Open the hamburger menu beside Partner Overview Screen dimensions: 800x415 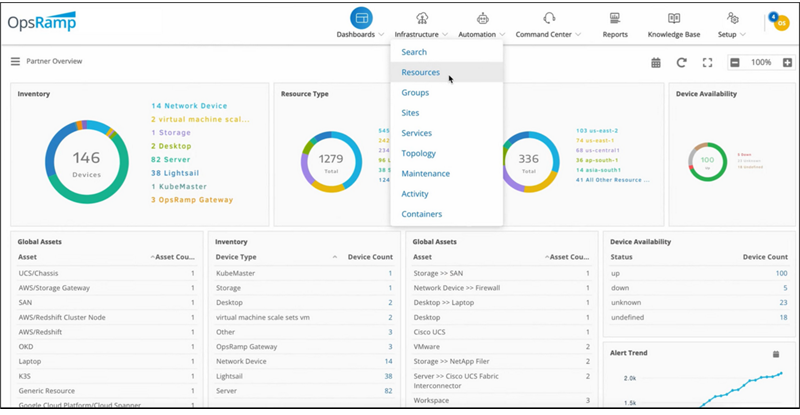[15, 61]
